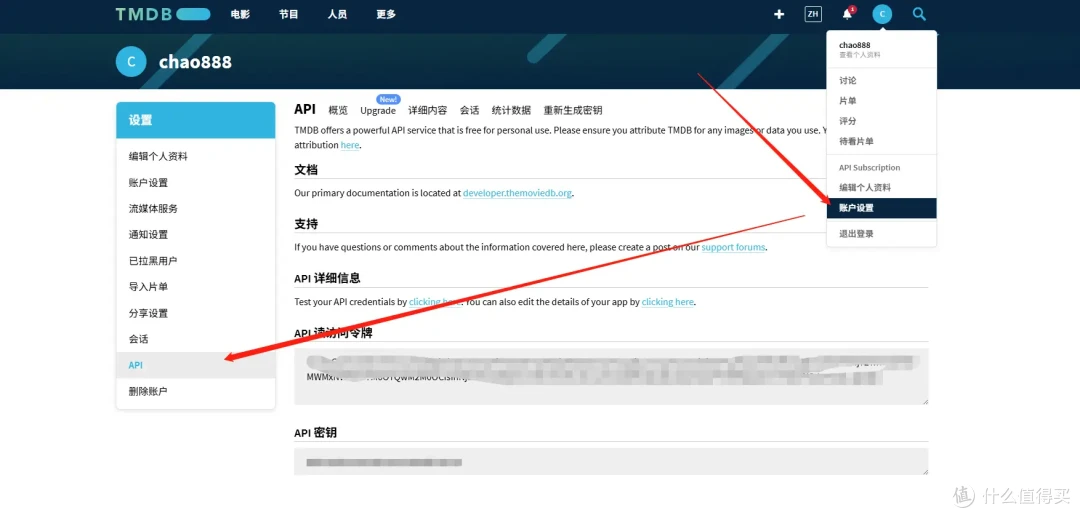Select 通知设置 in settings sidebar
The width and height of the screenshot is (1080, 518).
pos(196,235)
